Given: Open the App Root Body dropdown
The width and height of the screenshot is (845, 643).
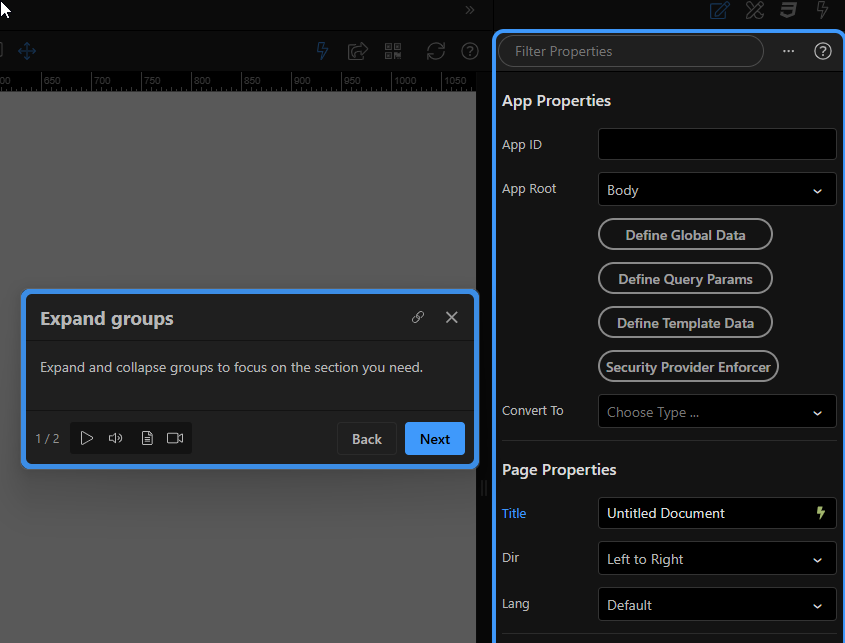Looking at the screenshot, I should click(x=717, y=189).
